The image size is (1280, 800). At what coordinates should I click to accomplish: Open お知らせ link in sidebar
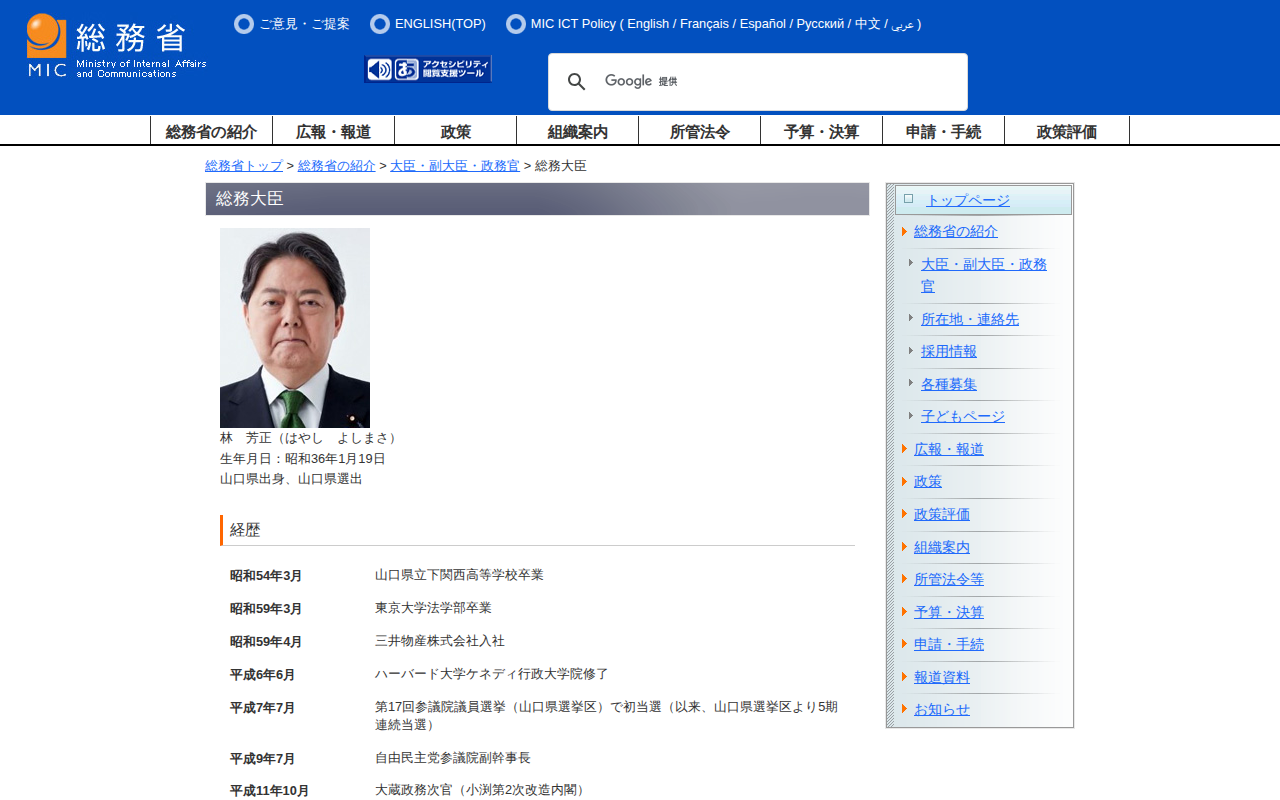(x=941, y=709)
